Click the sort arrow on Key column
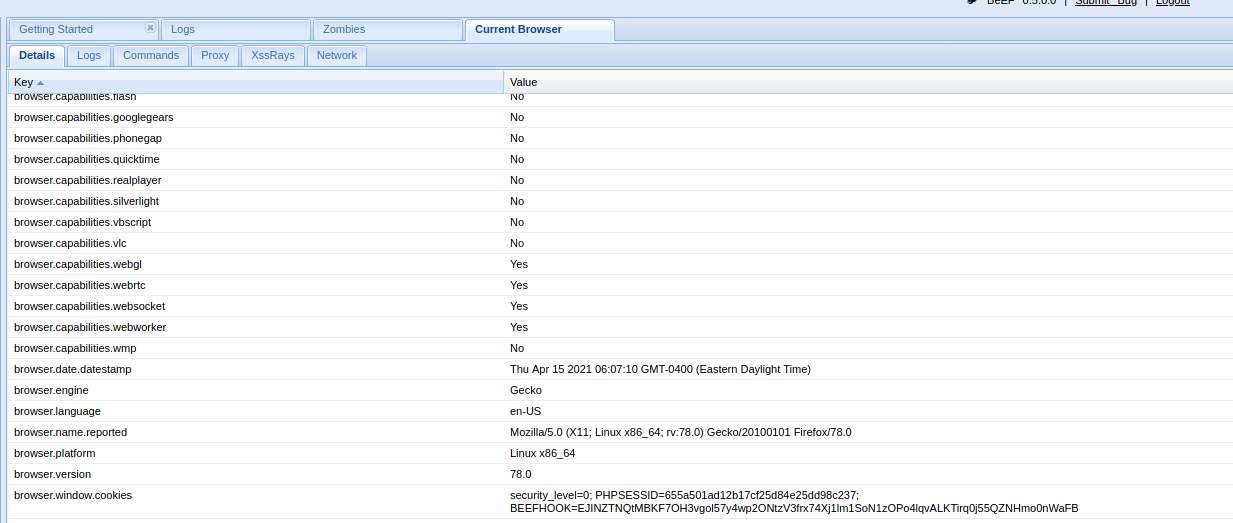 [41, 82]
